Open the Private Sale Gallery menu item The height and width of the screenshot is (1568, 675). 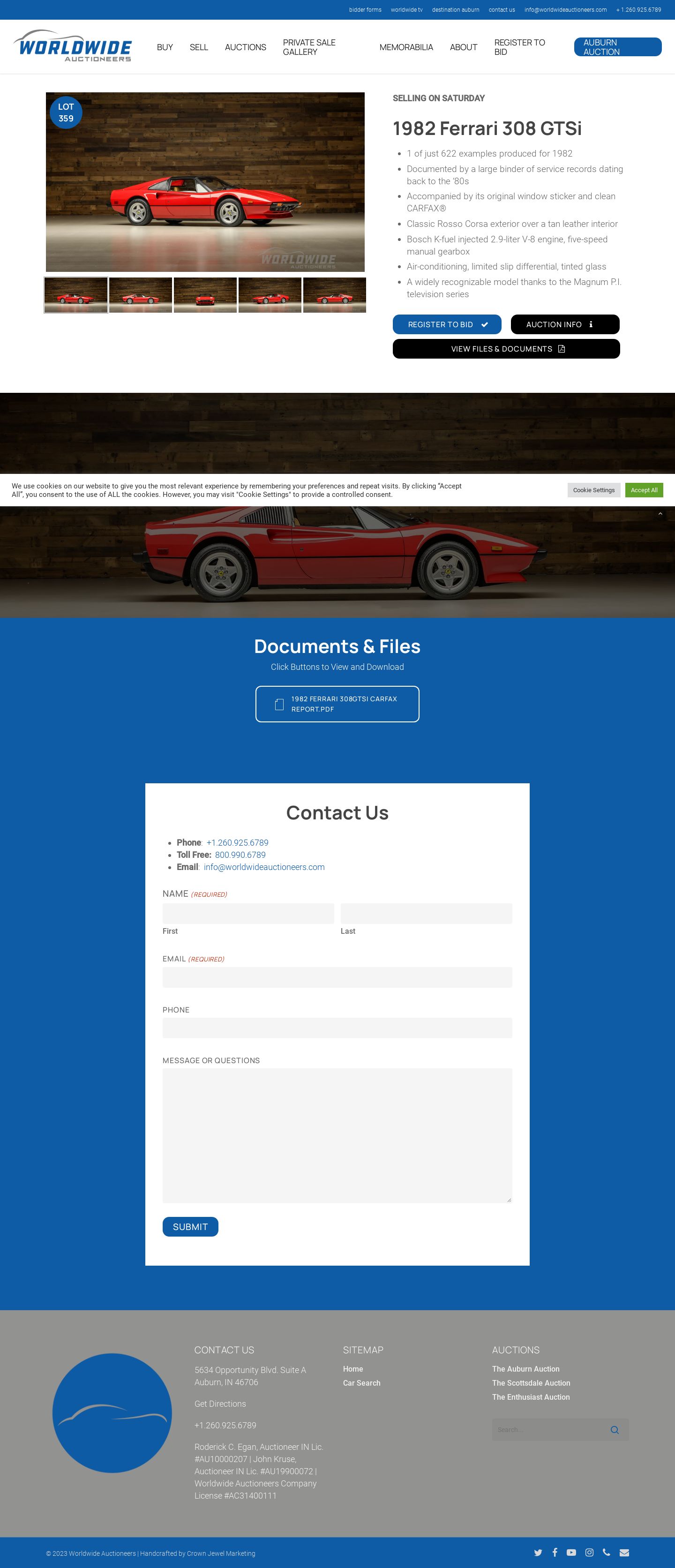coord(309,47)
